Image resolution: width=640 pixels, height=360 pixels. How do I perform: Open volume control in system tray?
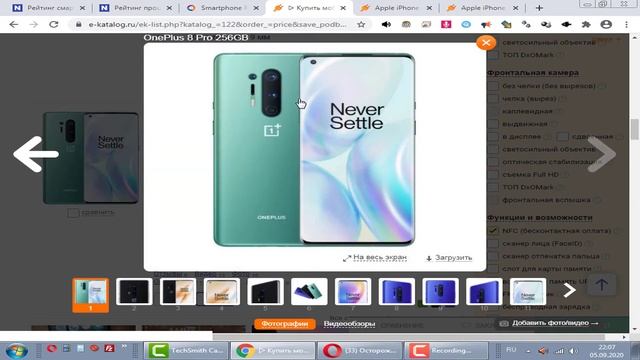click(573, 351)
